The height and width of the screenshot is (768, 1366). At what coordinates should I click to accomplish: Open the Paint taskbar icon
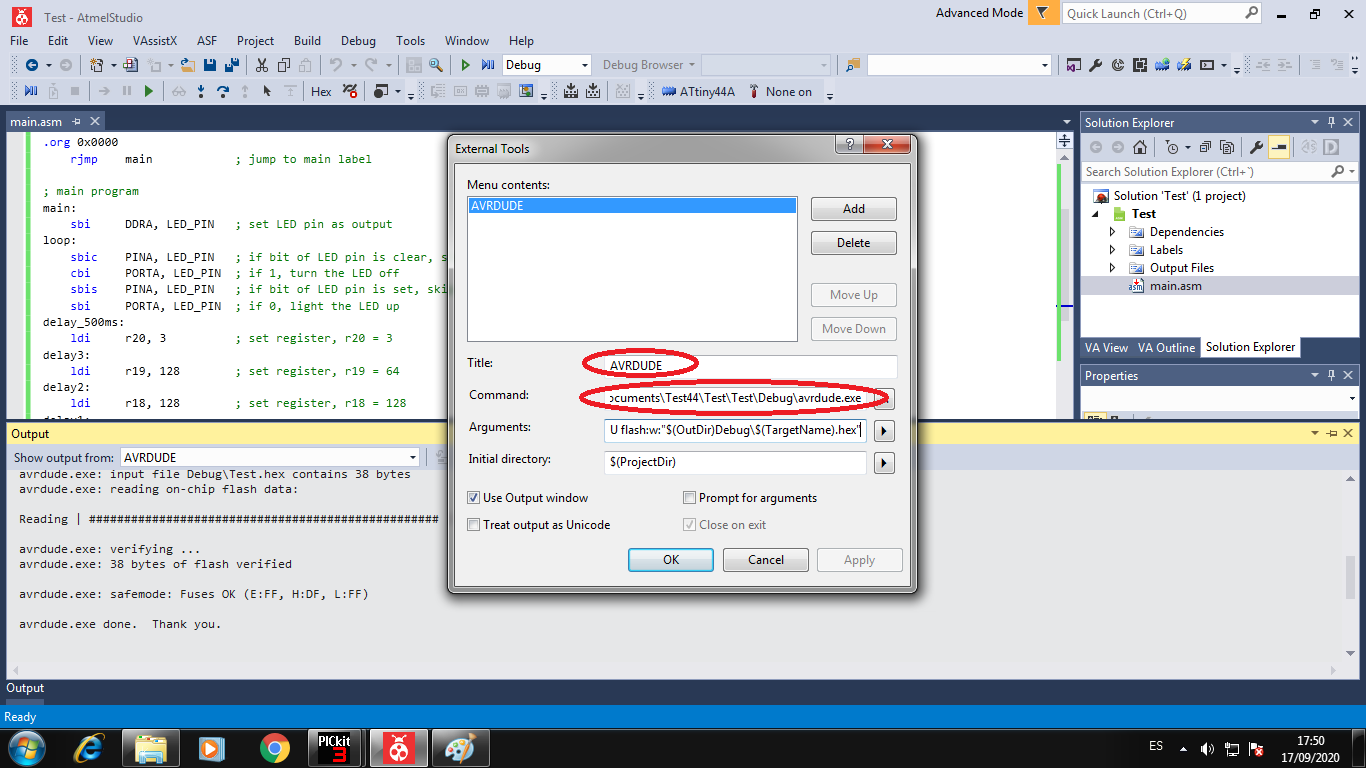point(460,747)
